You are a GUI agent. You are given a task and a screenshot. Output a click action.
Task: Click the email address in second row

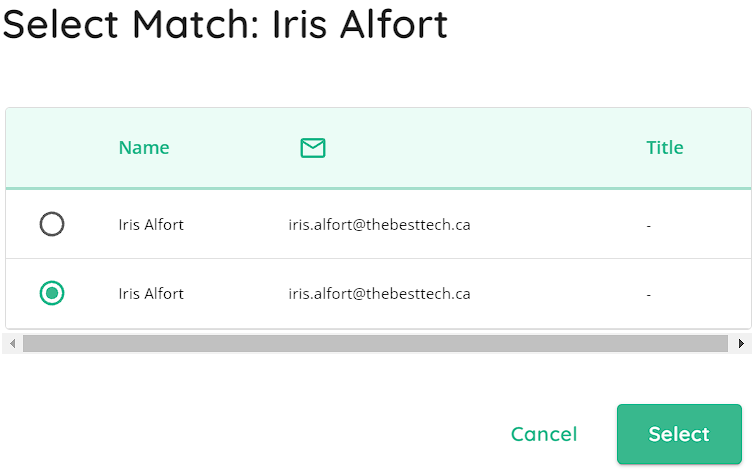(379, 293)
